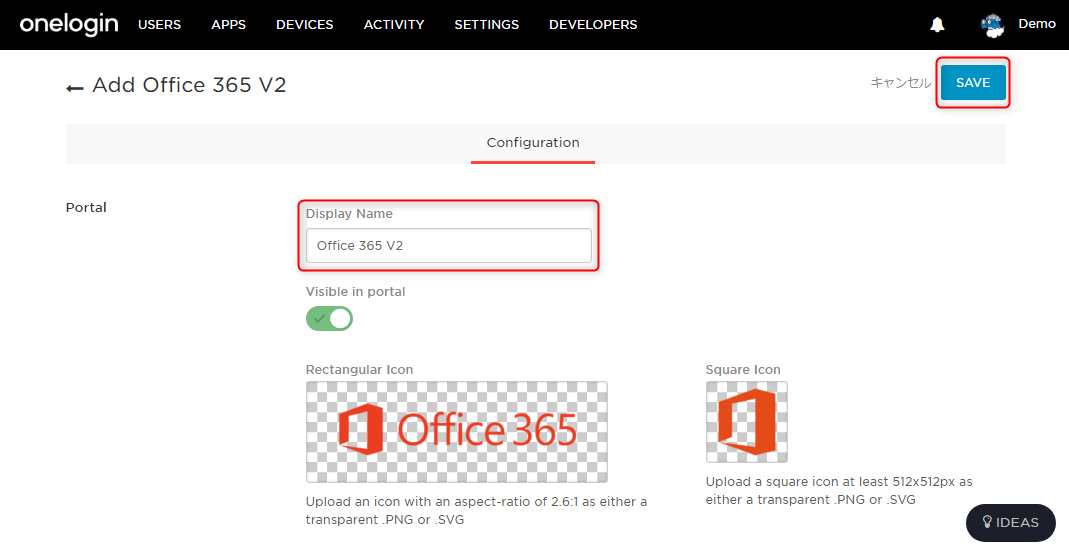Click the Office 365 rectangular icon
Screen dimensions: 1069x546
coord(457,432)
